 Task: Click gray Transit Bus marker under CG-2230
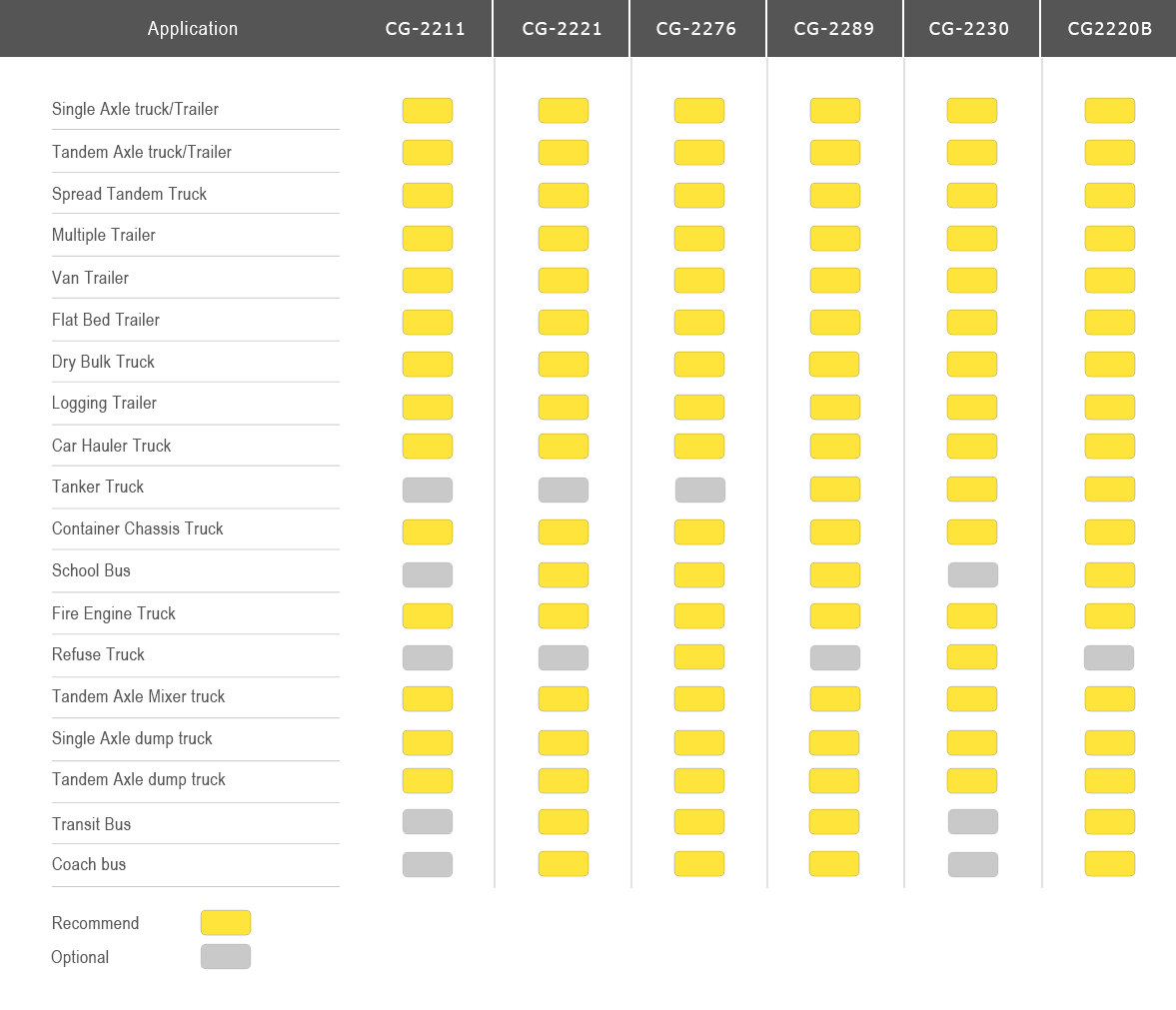[x=973, y=822]
